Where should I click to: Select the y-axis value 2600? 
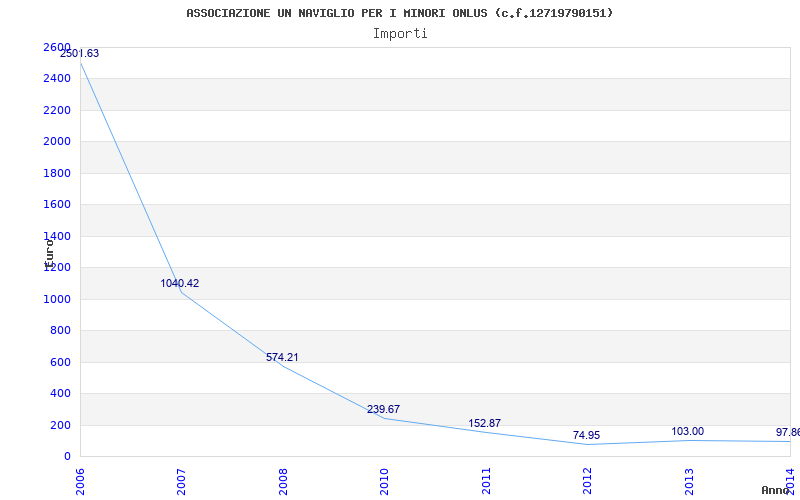[x=57, y=47]
